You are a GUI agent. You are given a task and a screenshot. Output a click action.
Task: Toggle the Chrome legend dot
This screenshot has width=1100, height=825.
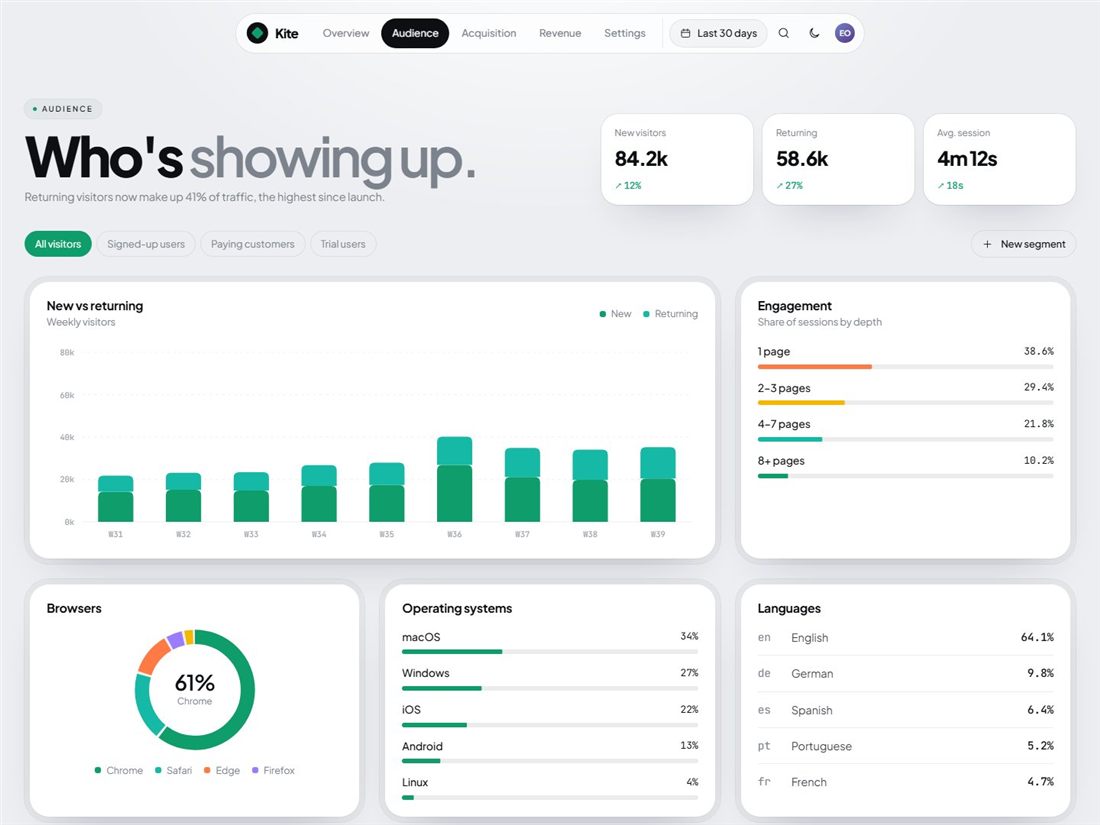tap(98, 770)
